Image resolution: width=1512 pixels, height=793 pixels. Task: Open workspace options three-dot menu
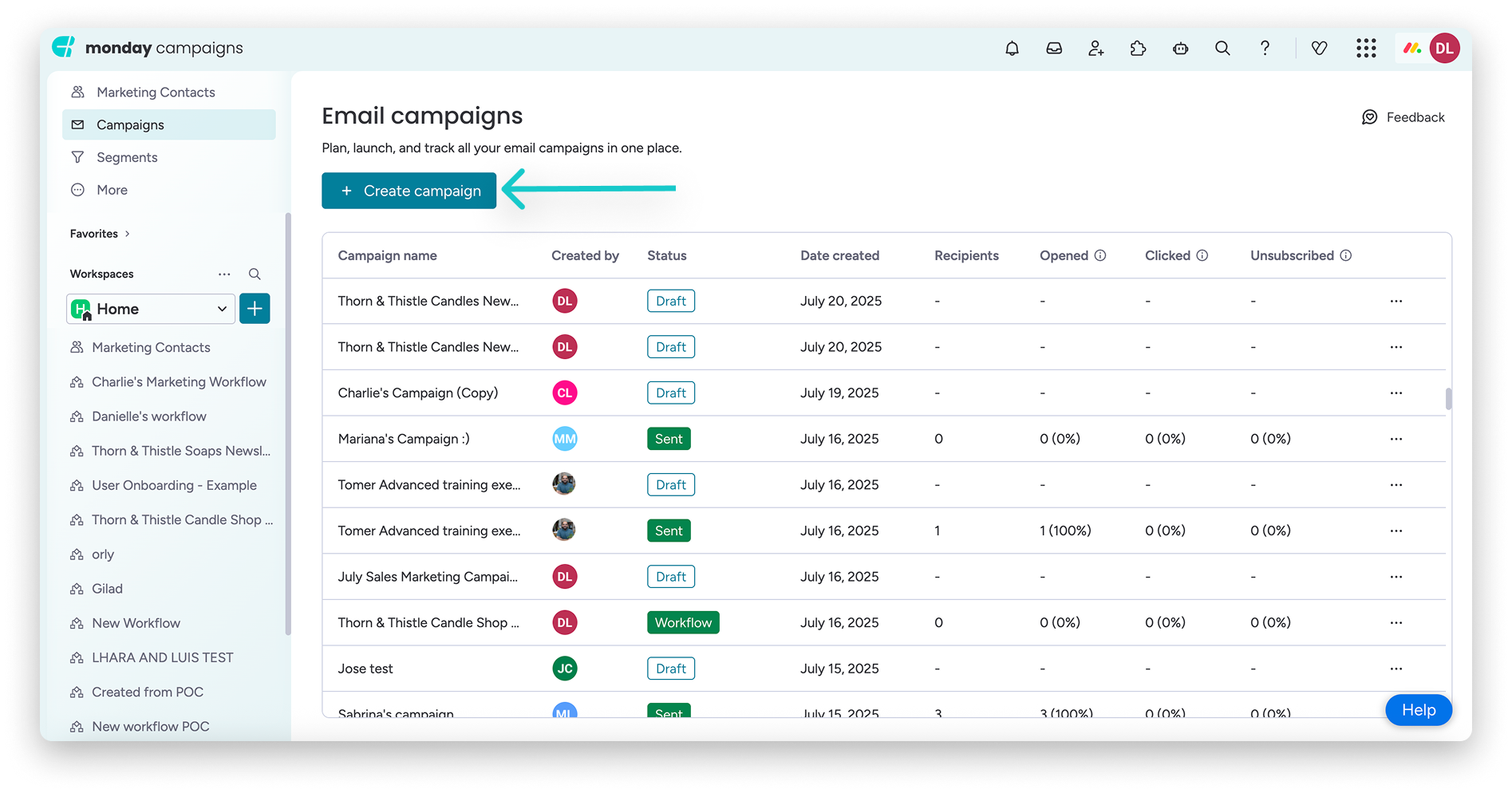pos(224,274)
